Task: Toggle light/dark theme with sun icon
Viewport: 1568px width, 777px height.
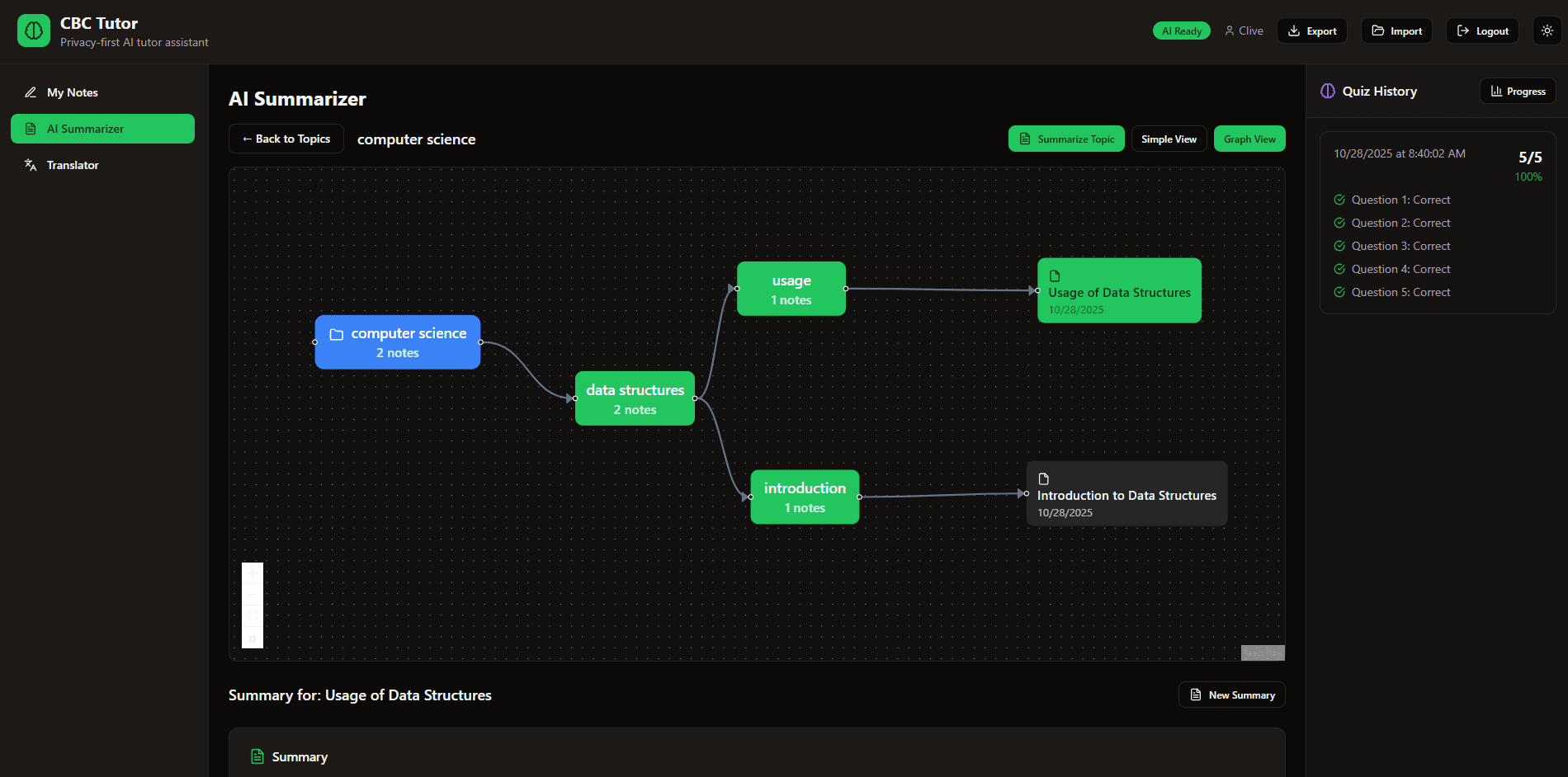Action: (x=1547, y=31)
